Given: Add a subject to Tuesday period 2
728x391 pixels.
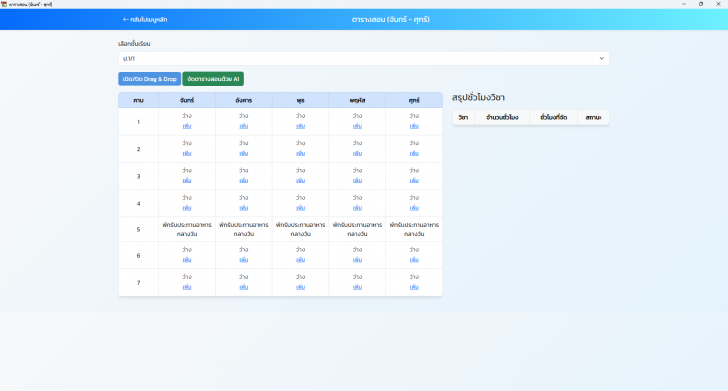Looking at the screenshot, I should point(244,153).
